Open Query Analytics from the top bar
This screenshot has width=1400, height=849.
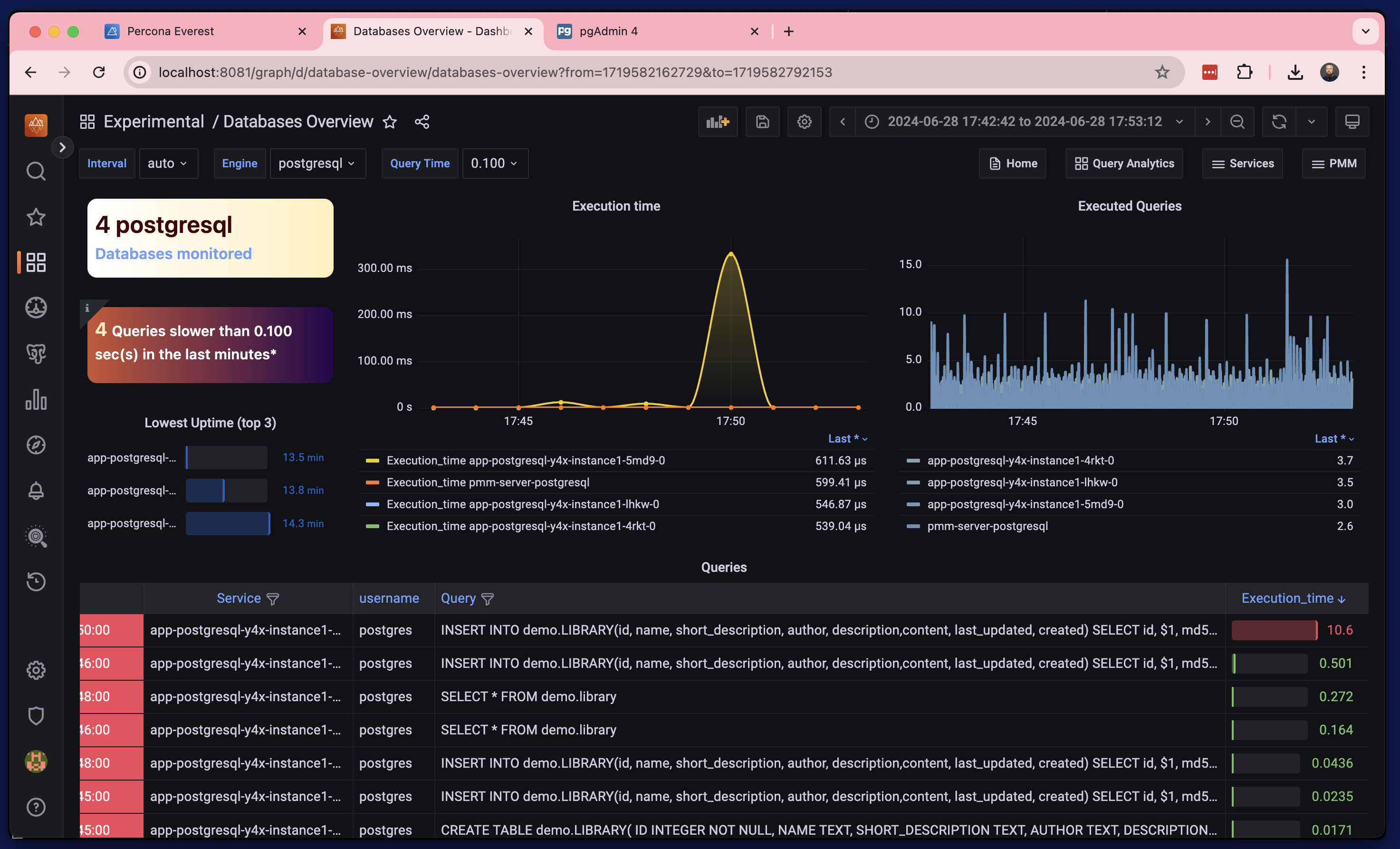[1123, 163]
